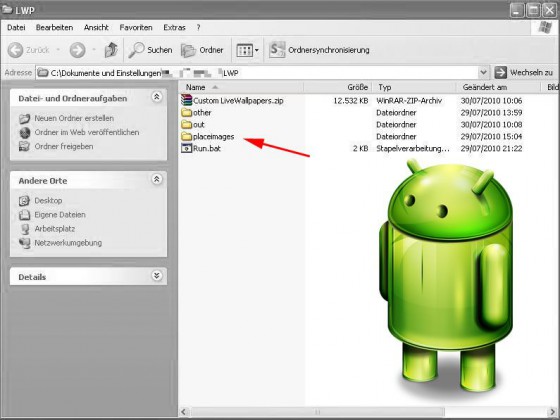The width and height of the screenshot is (560, 420).
Task: Click the Web veröffentlichen globe icon
Action: click(24, 132)
